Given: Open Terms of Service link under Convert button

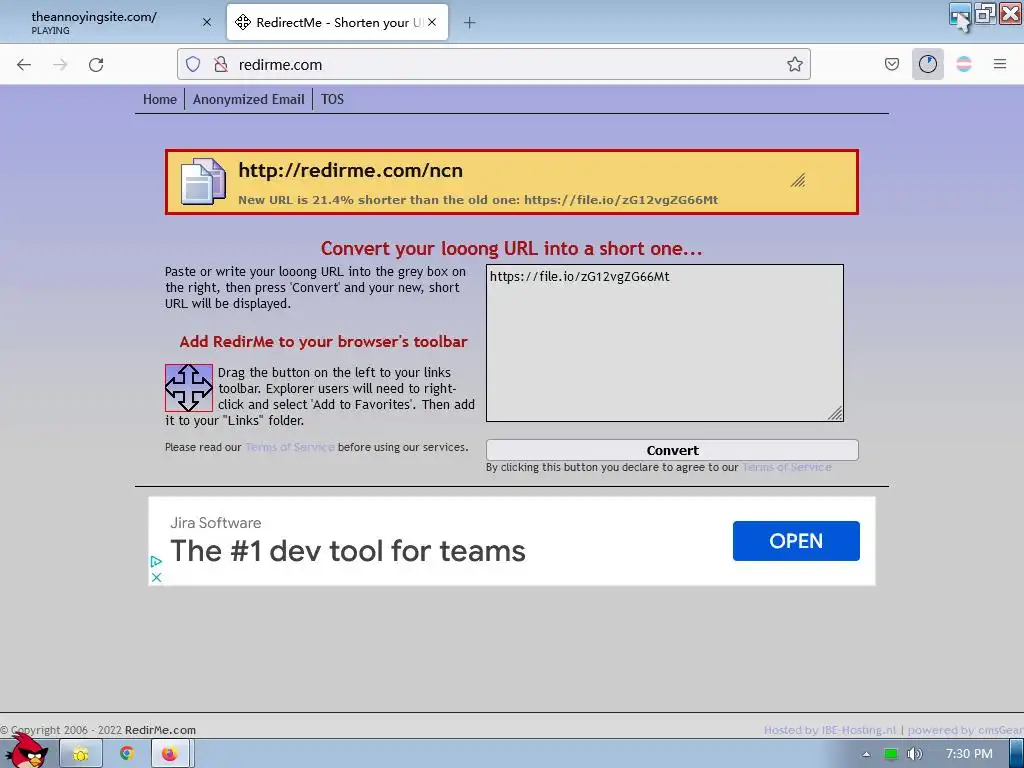Looking at the screenshot, I should tap(786, 468).
